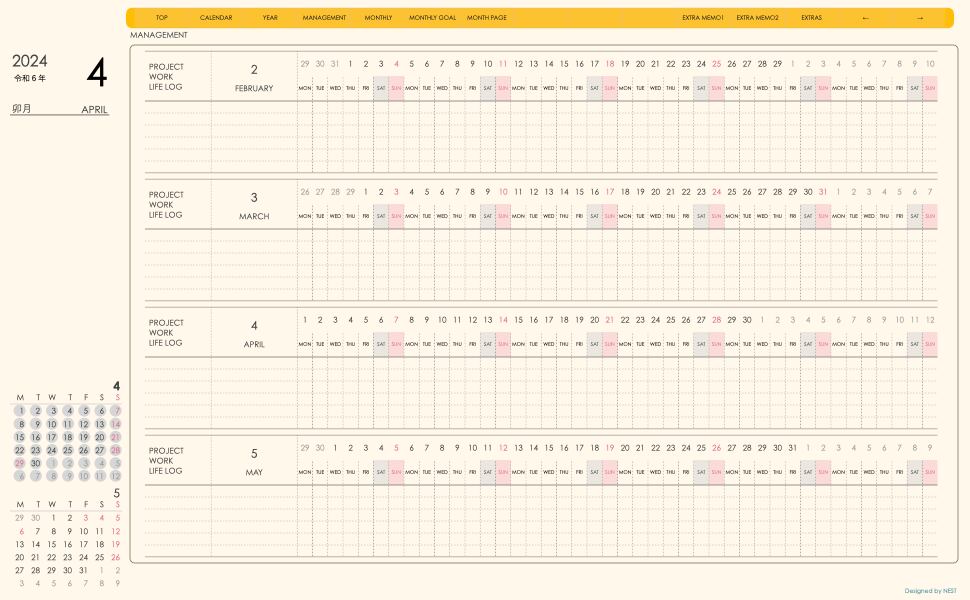The image size is (970, 600).
Task: Go to the EXTRAS tab
Action: (x=811, y=18)
